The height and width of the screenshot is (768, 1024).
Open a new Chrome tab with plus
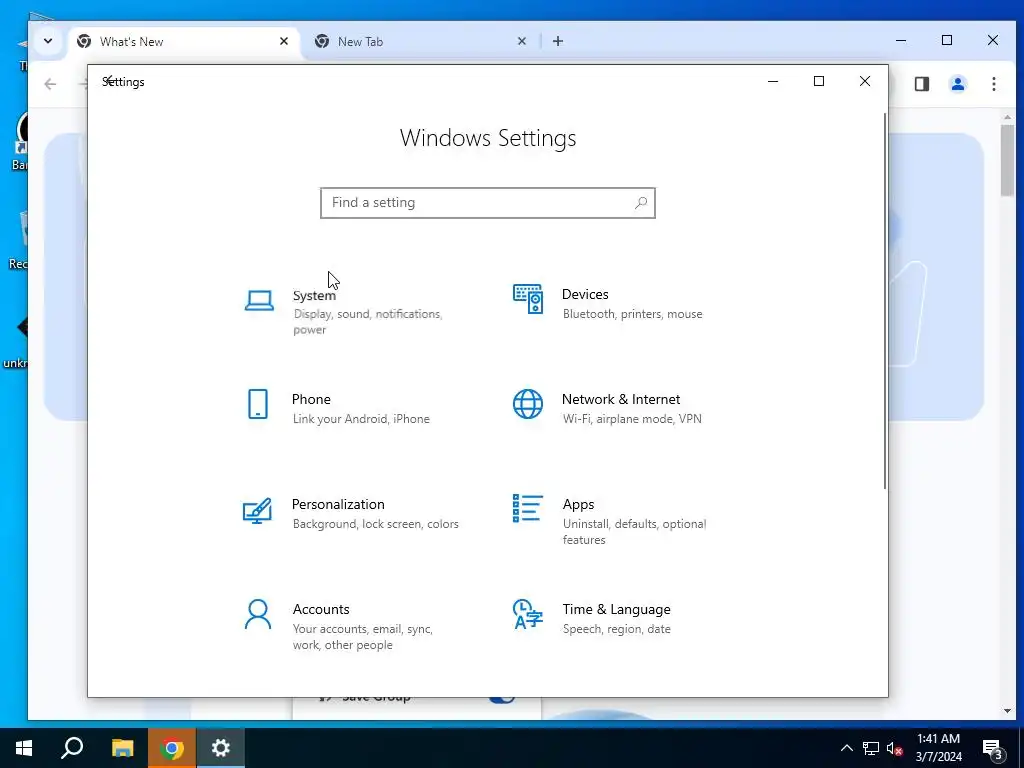pos(558,41)
